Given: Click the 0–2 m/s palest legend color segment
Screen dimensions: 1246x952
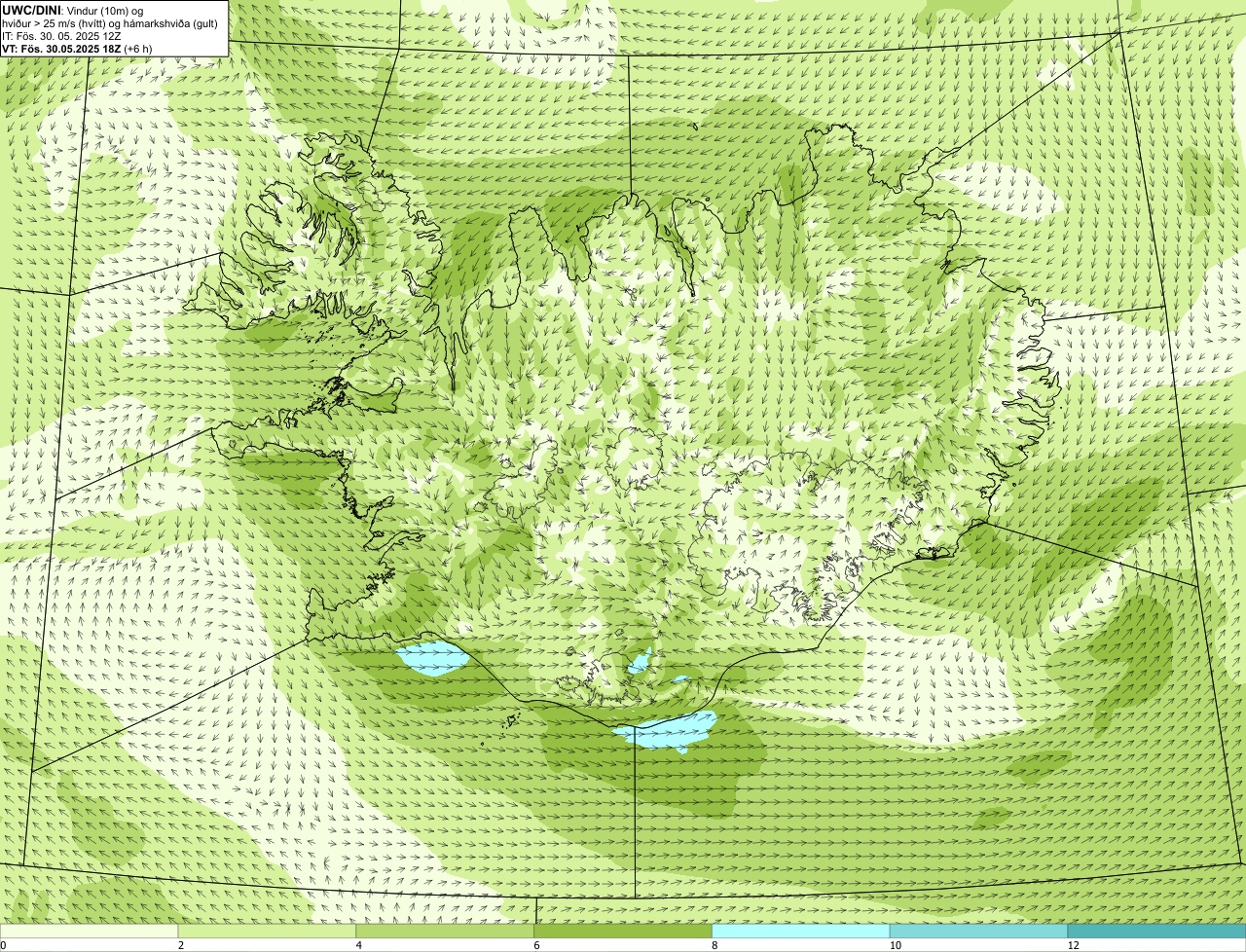Looking at the screenshot, I should (90, 931).
